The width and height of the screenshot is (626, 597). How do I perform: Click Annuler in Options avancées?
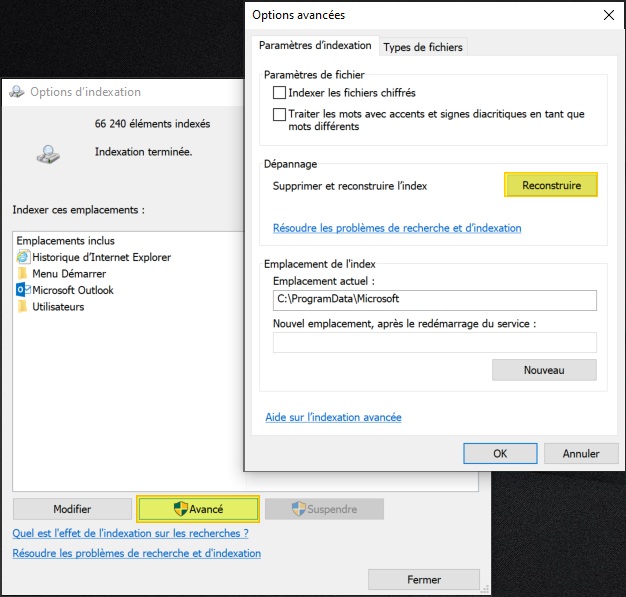(581, 453)
